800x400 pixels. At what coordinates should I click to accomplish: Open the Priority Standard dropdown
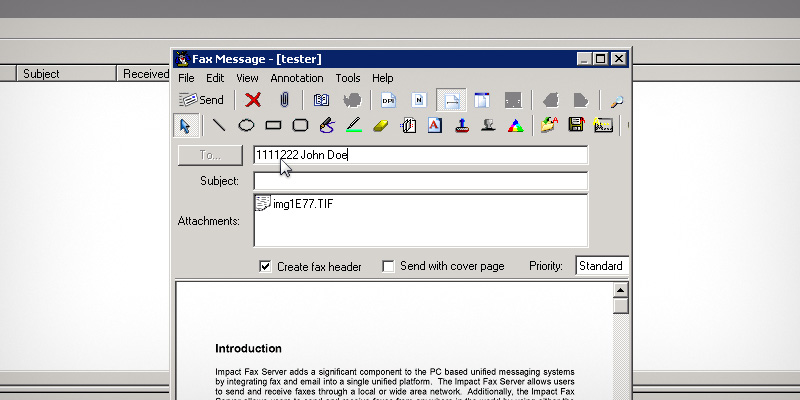click(602, 267)
